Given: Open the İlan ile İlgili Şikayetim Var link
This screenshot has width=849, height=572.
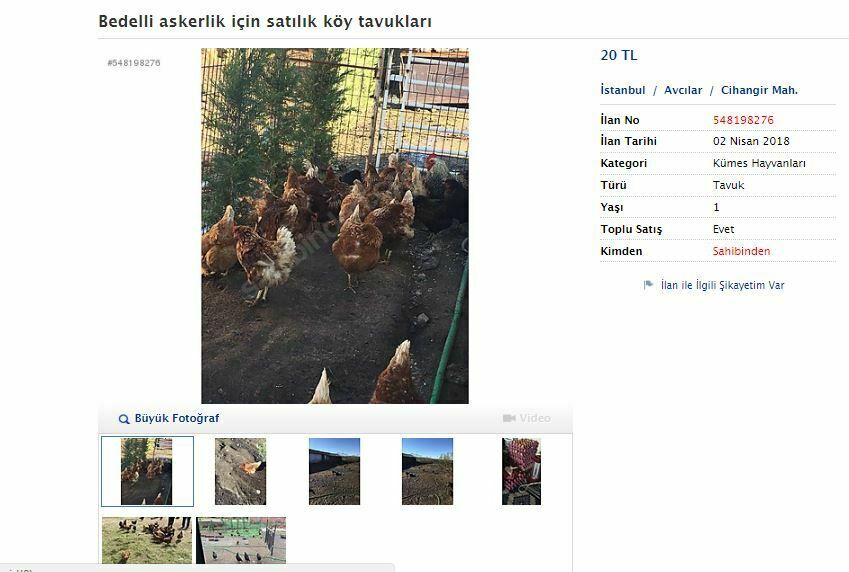Looking at the screenshot, I should point(722,285).
